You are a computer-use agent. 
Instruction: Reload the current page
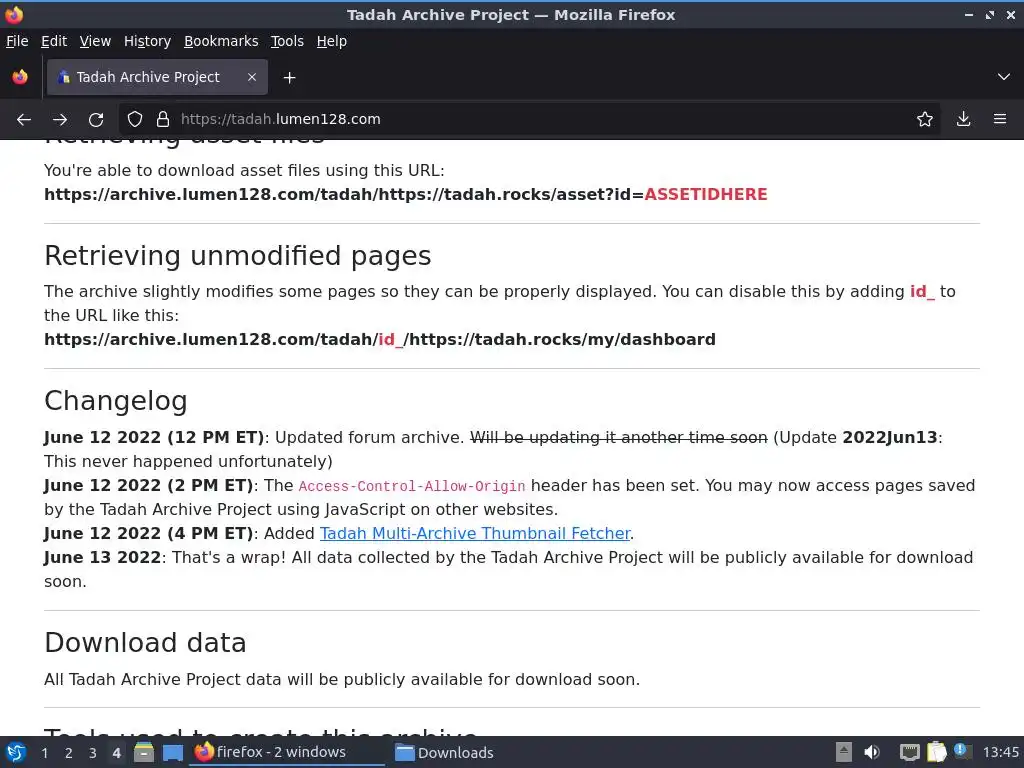click(96, 120)
